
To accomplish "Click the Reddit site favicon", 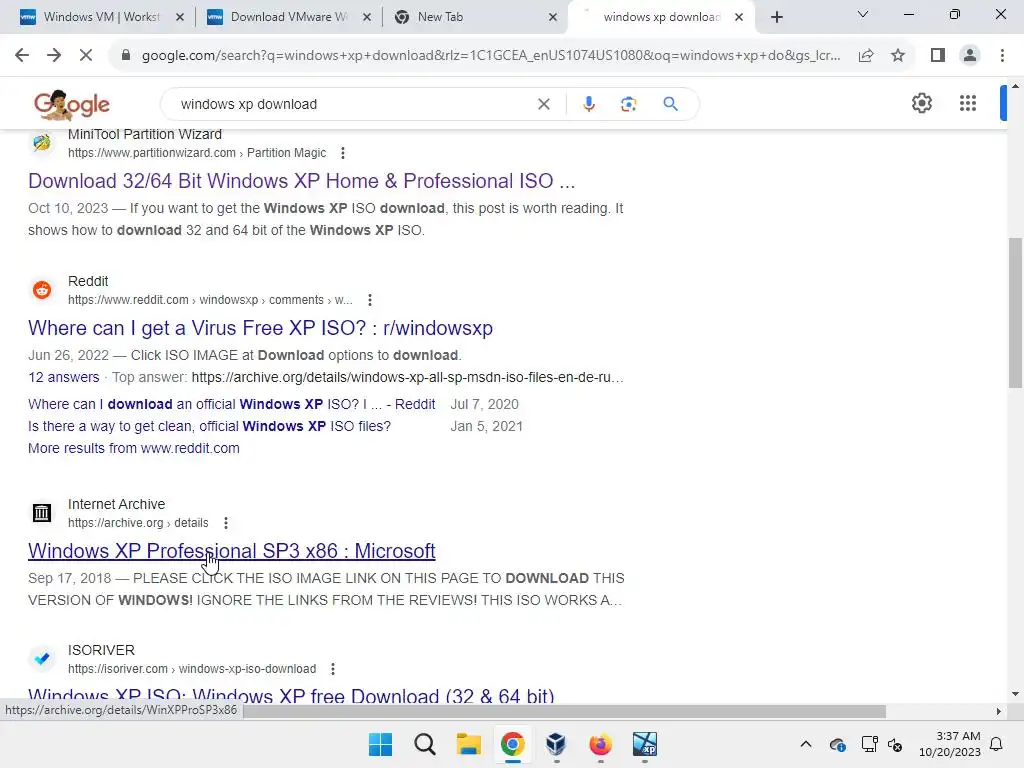I will 42,290.
